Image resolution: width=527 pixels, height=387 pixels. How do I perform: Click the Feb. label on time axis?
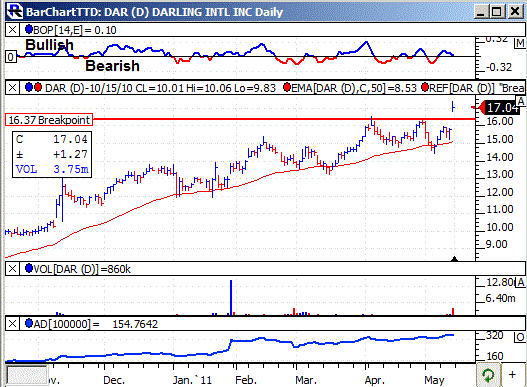(x=246, y=380)
